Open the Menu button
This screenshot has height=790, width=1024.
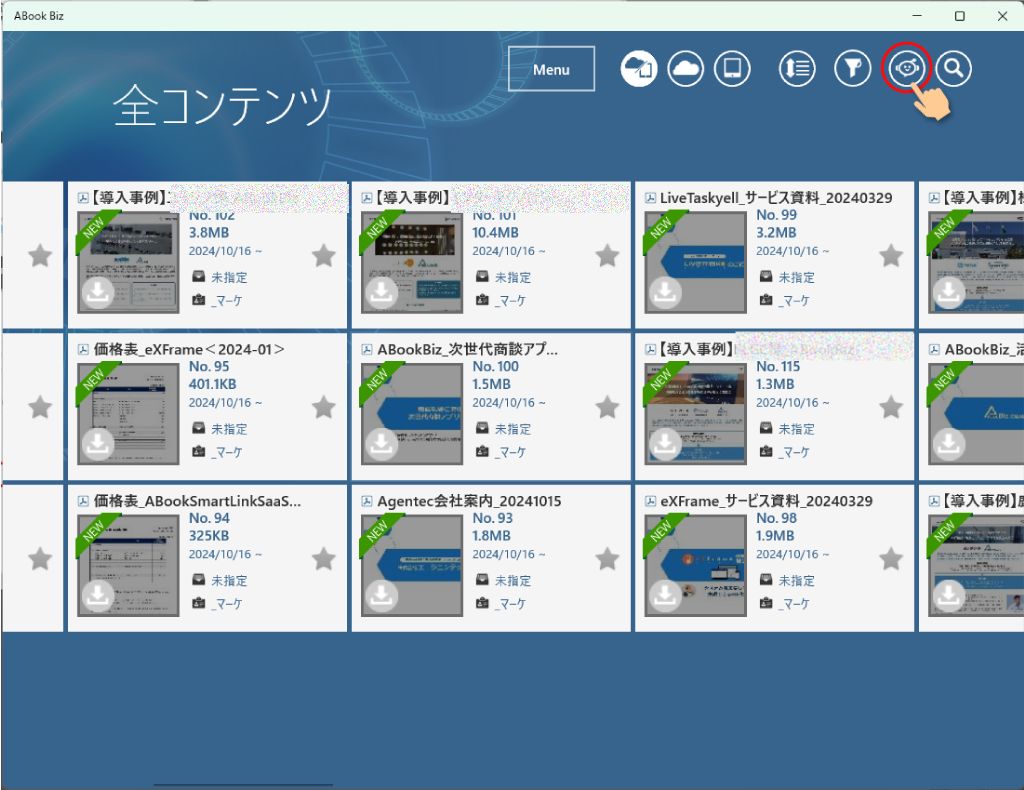pos(551,69)
